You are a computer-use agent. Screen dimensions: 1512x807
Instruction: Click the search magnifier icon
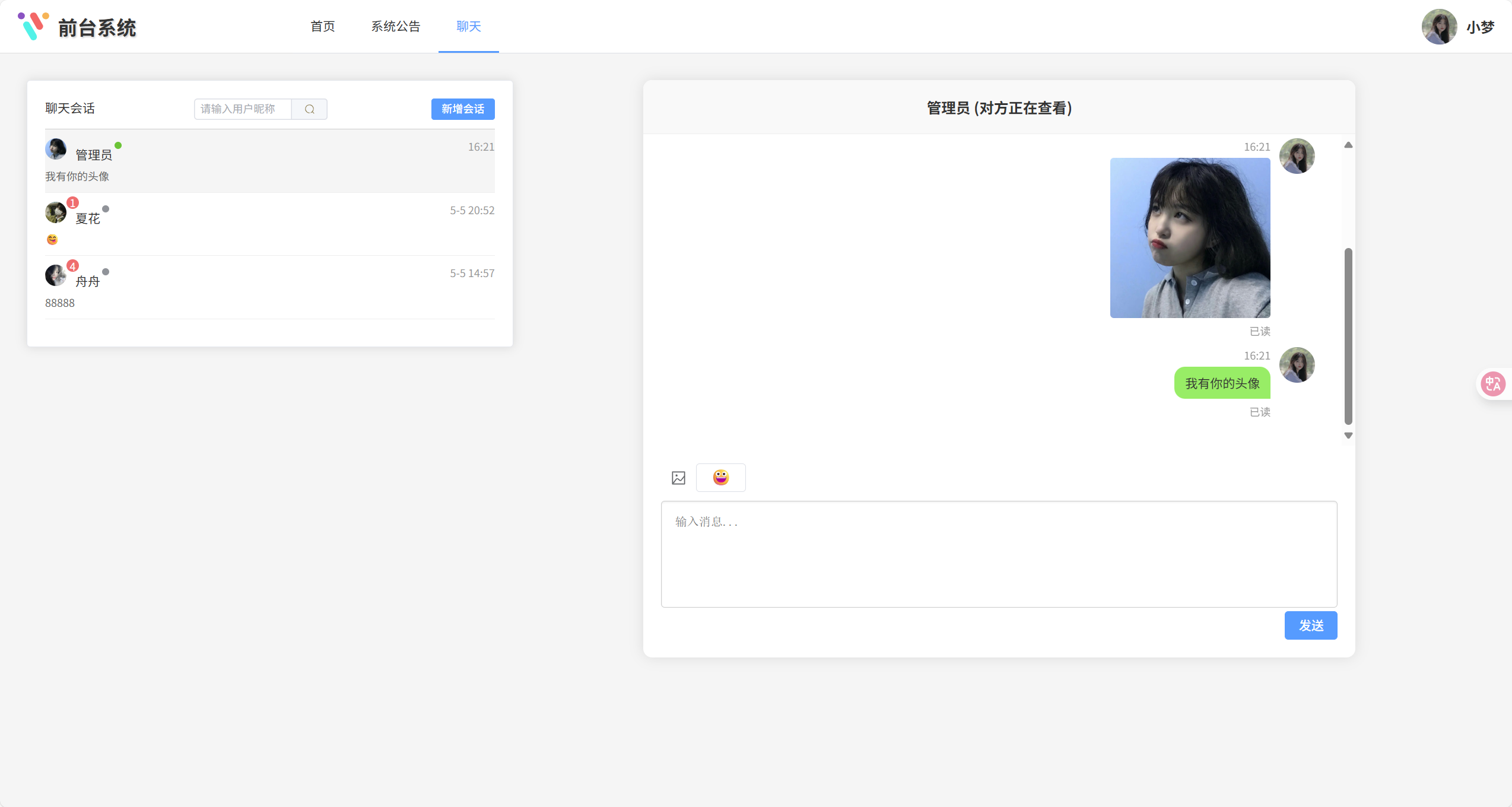click(x=309, y=109)
